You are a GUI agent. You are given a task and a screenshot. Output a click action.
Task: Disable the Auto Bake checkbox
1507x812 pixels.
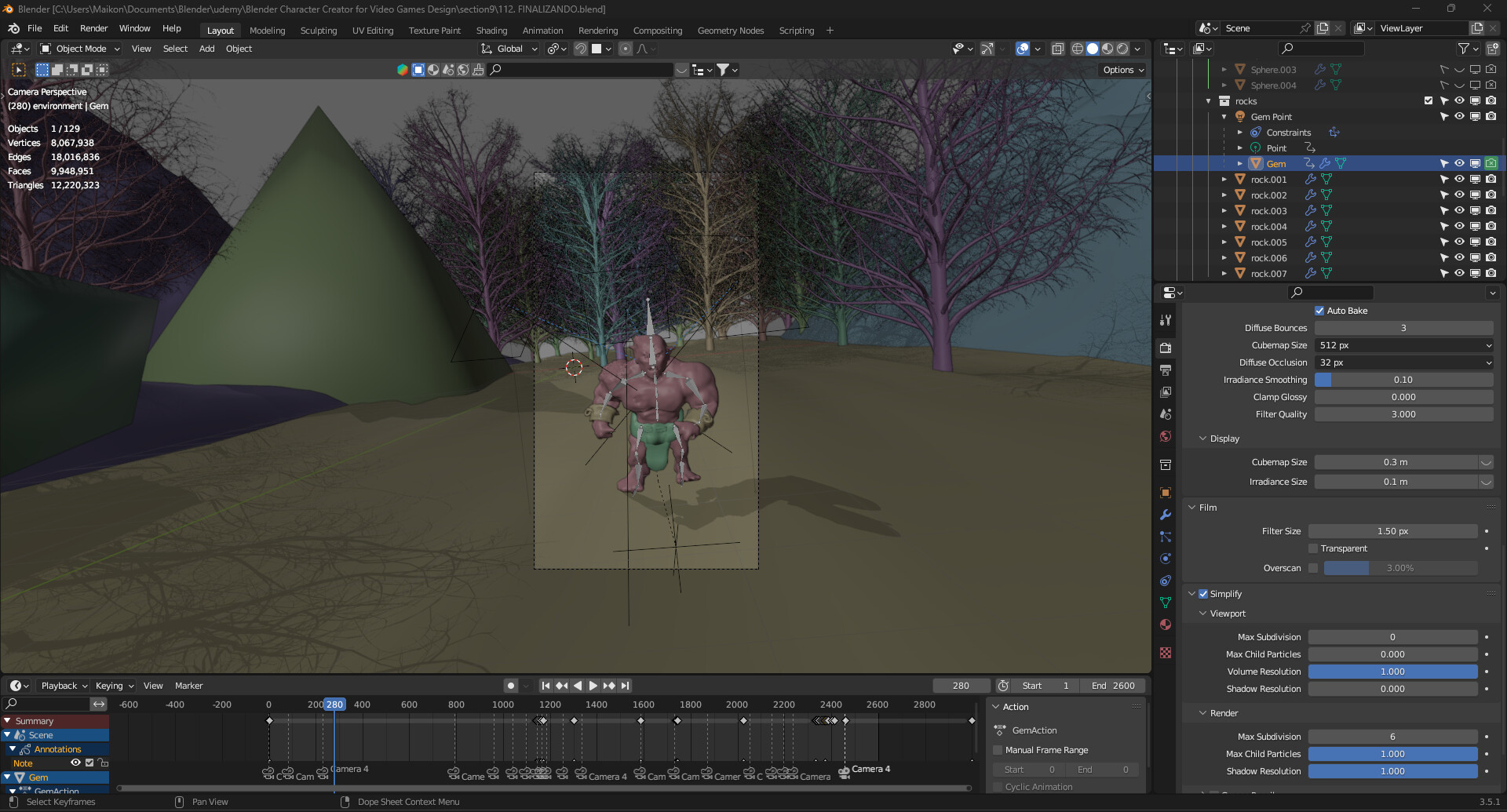[1319, 310]
